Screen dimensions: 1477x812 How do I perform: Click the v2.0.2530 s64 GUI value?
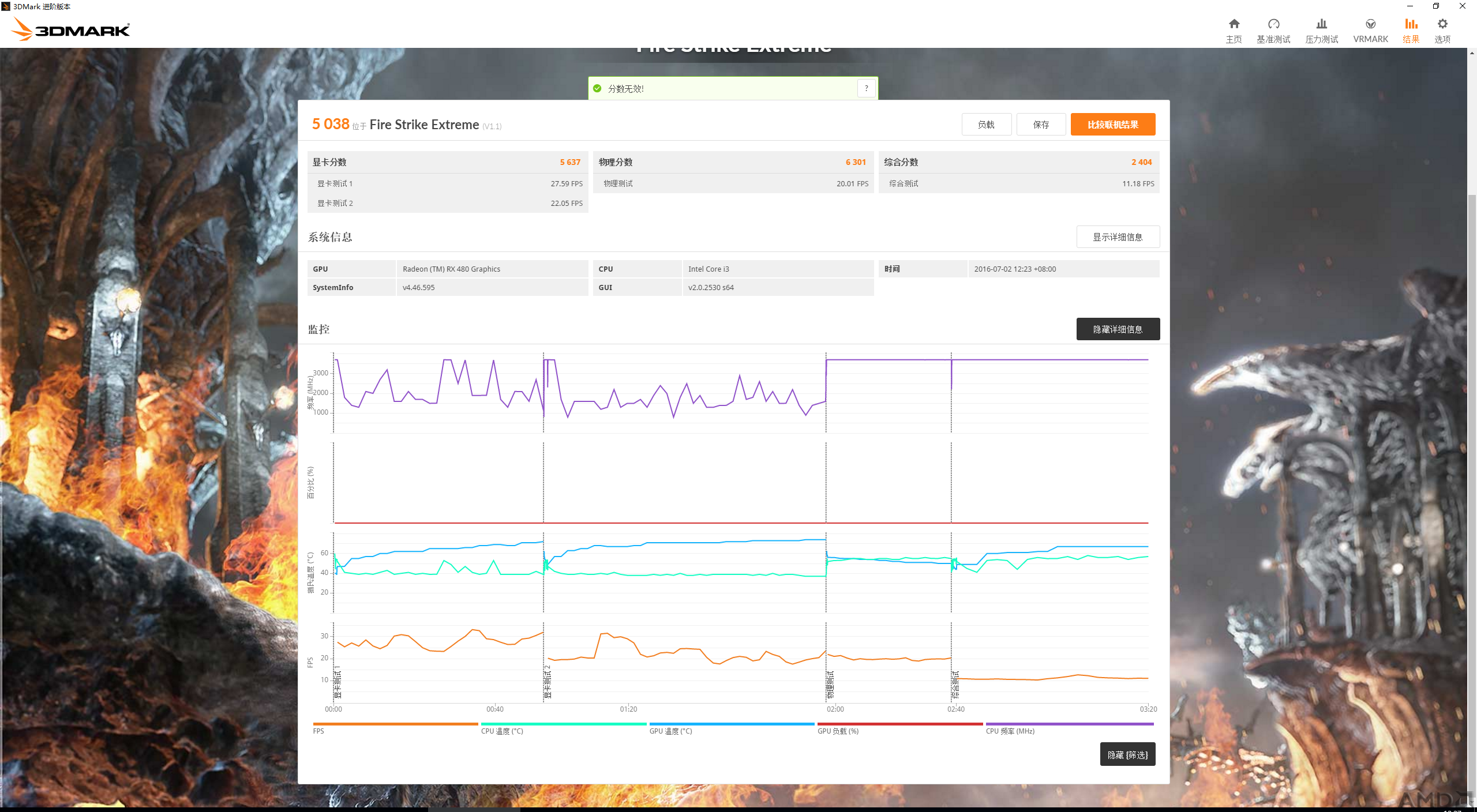click(x=711, y=287)
